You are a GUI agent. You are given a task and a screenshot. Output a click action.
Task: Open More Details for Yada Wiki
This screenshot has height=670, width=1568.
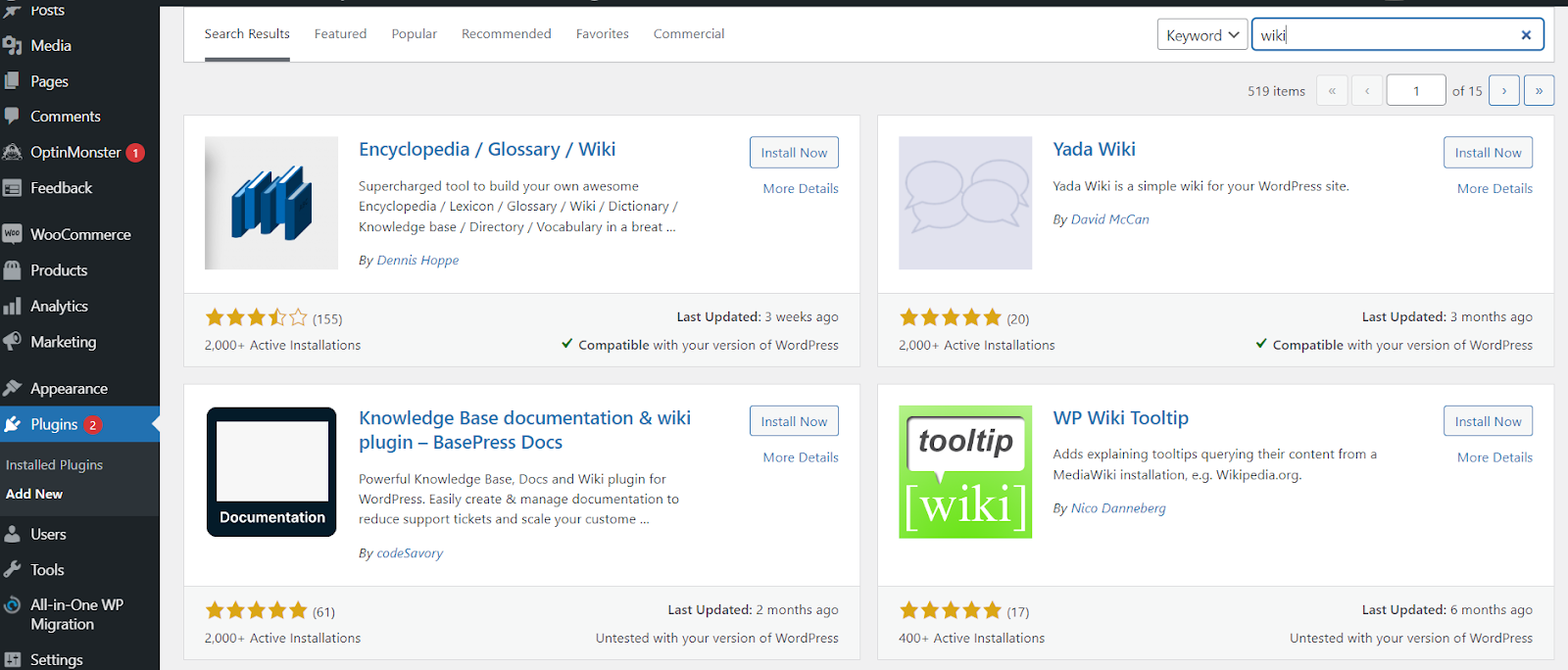[x=1494, y=188]
